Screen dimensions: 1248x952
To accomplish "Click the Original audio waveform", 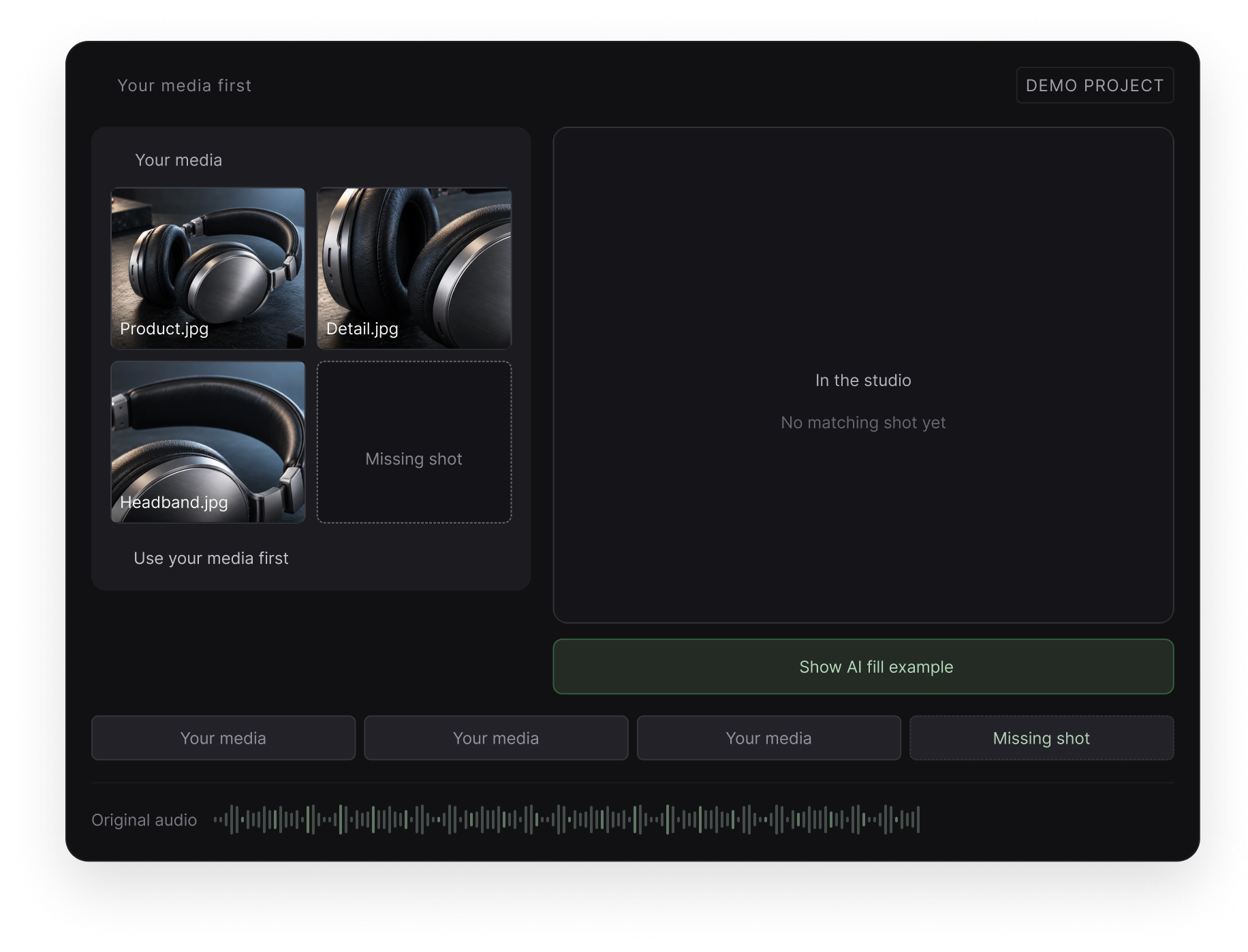I will point(566,819).
